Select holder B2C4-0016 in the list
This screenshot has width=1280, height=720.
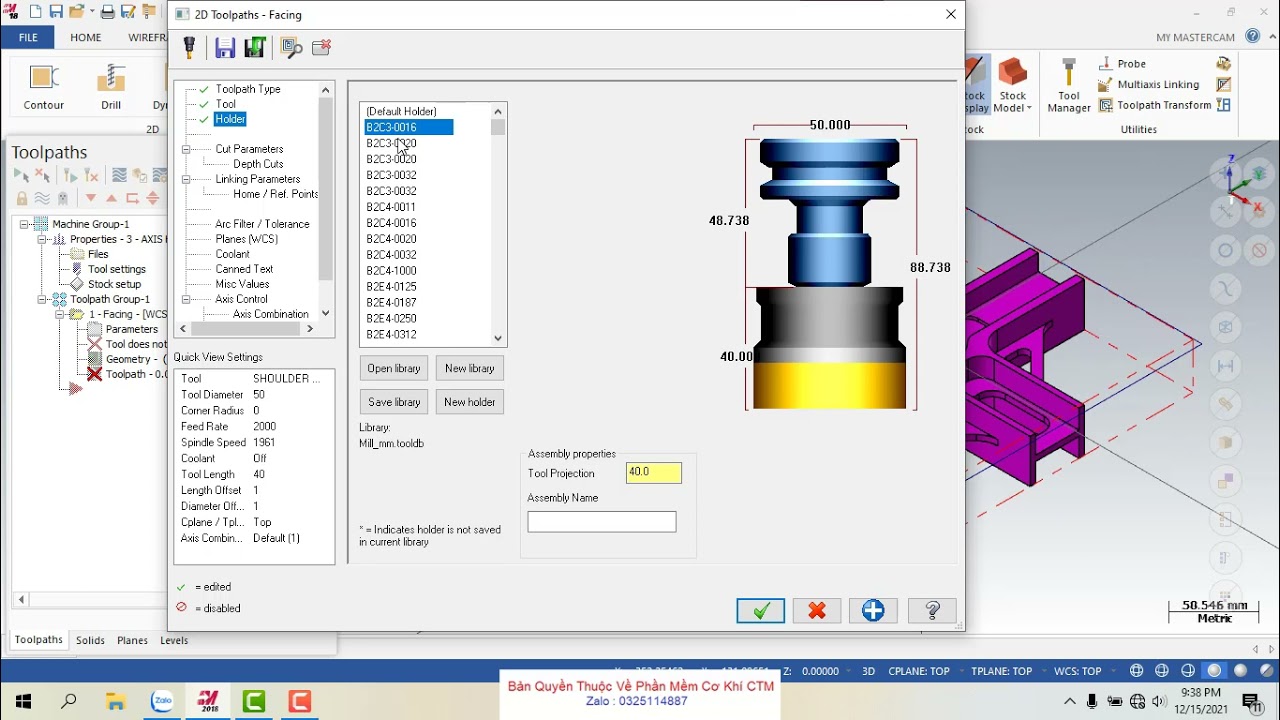pyautogui.click(x=391, y=223)
